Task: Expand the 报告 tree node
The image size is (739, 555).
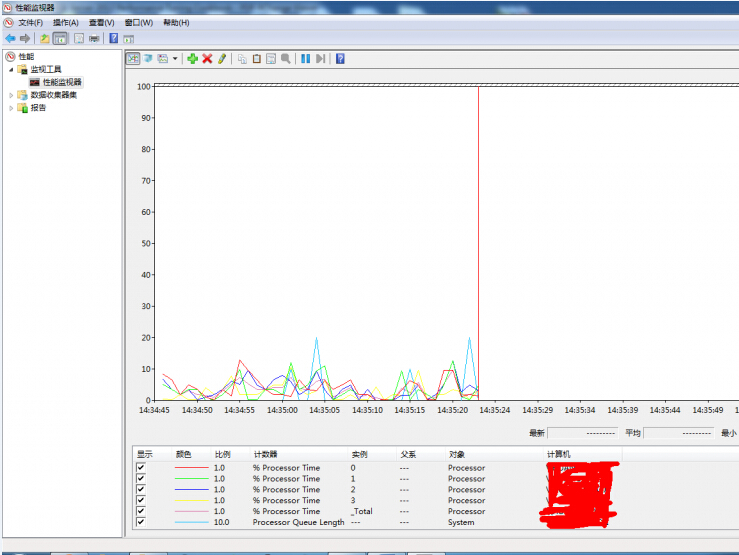Action: click(12, 108)
